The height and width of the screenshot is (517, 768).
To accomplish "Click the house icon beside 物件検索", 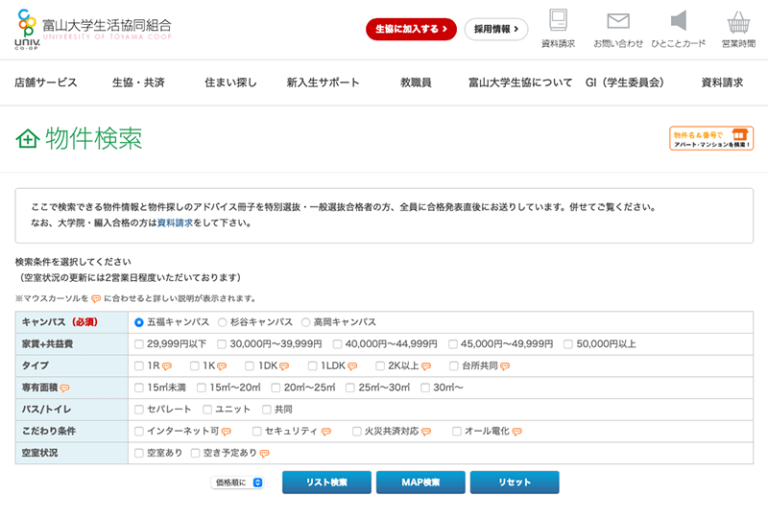I will point(27,139).
